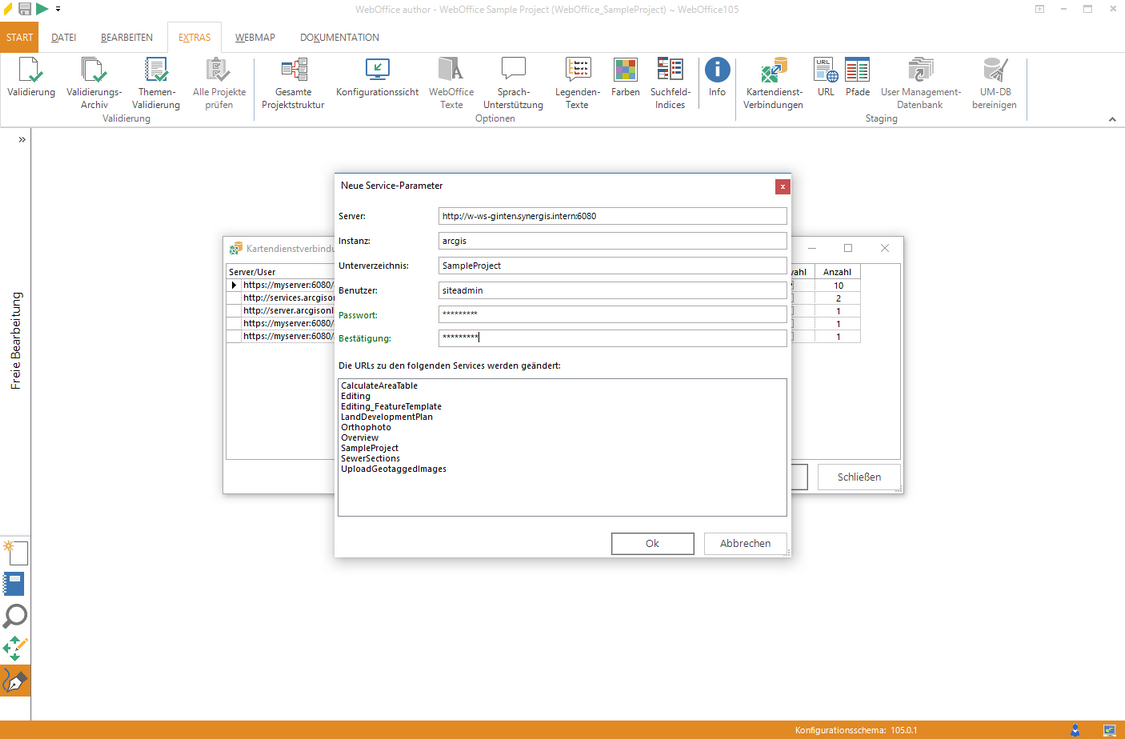Viewport: 1125px width, 739px height.
Task: Expand the Freie Bearbeitung side panel
Action: coord(22,140)
